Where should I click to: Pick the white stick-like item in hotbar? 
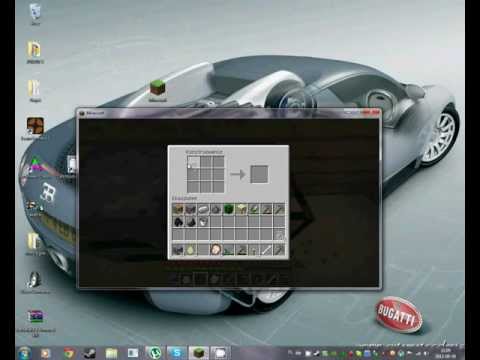pos(266,250)
